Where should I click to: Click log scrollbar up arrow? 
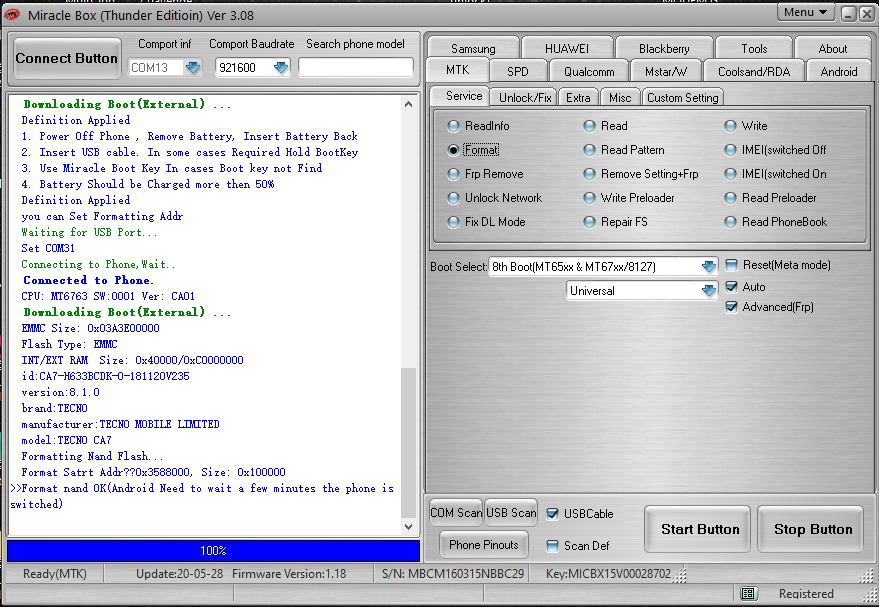click(409, 104)
